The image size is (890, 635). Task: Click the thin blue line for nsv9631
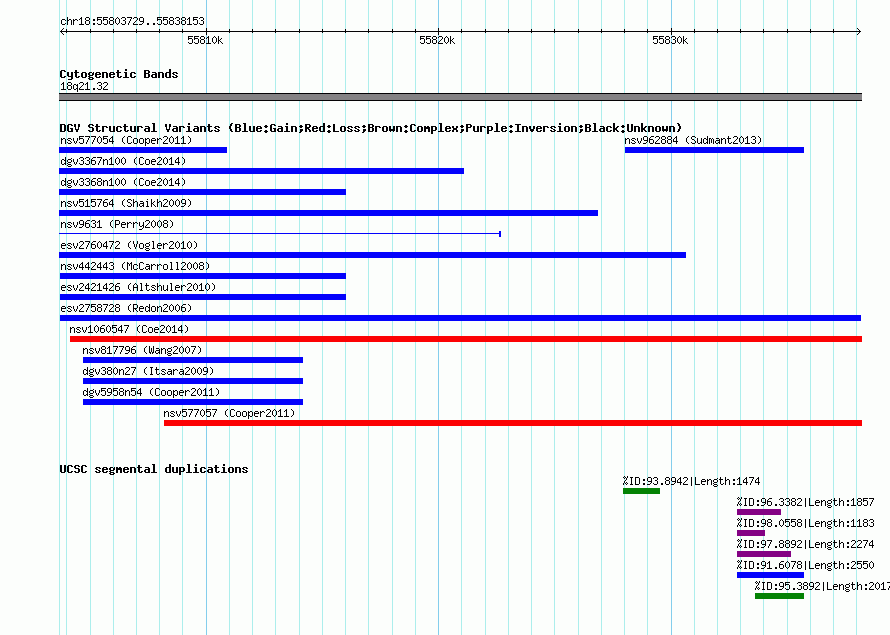(280, 234)
